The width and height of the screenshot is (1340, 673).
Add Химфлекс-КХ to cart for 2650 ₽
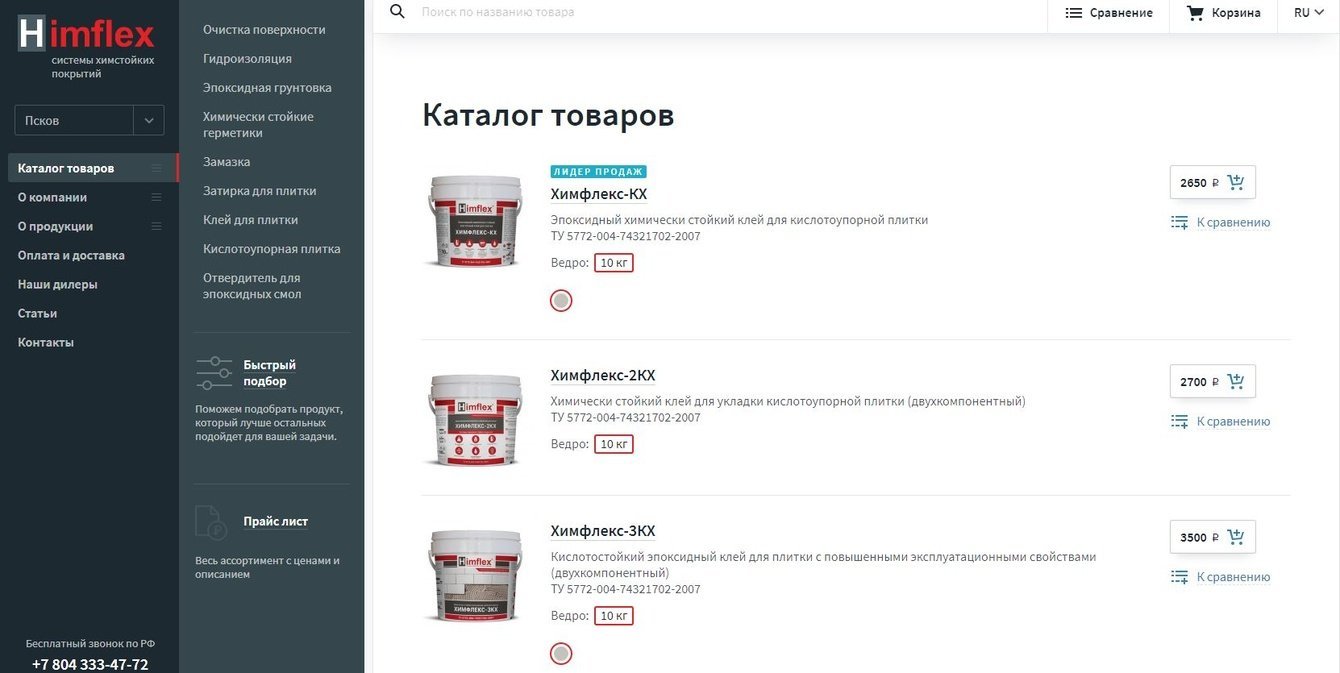click(x=1236, y=182)
